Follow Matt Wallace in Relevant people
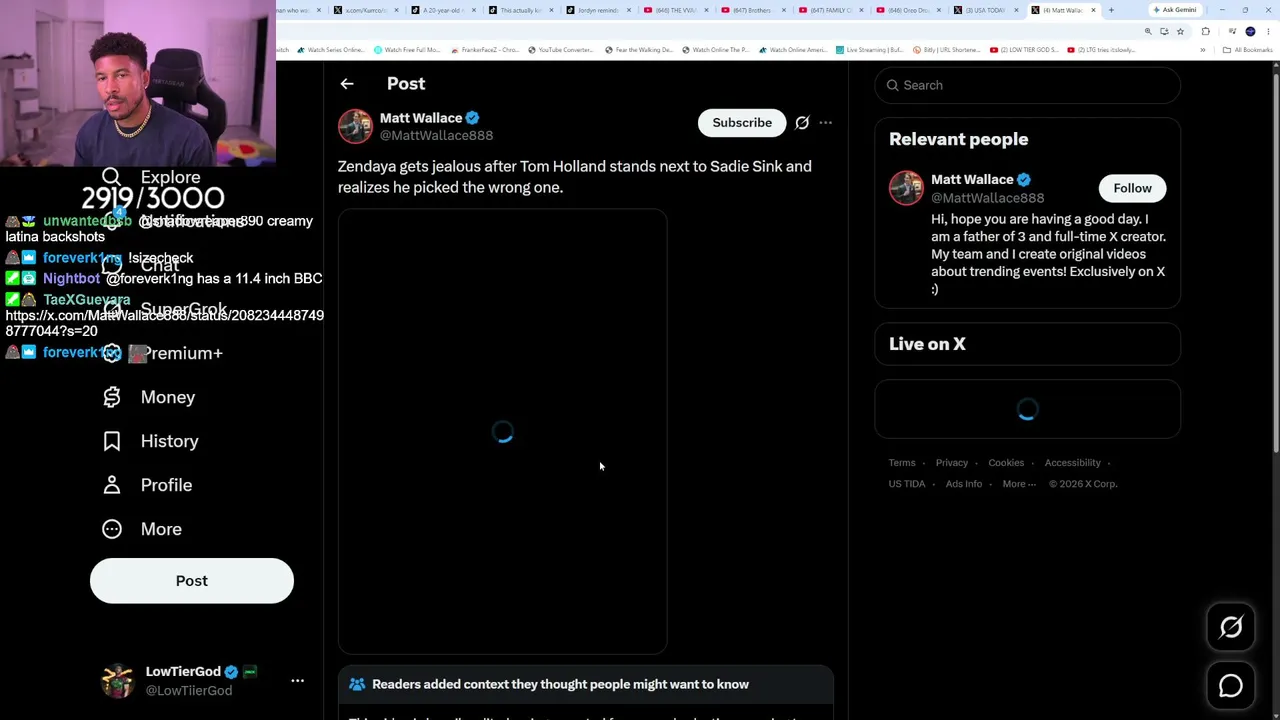Viewport: 1280px width, 720px height. [x=1132, y=188]
